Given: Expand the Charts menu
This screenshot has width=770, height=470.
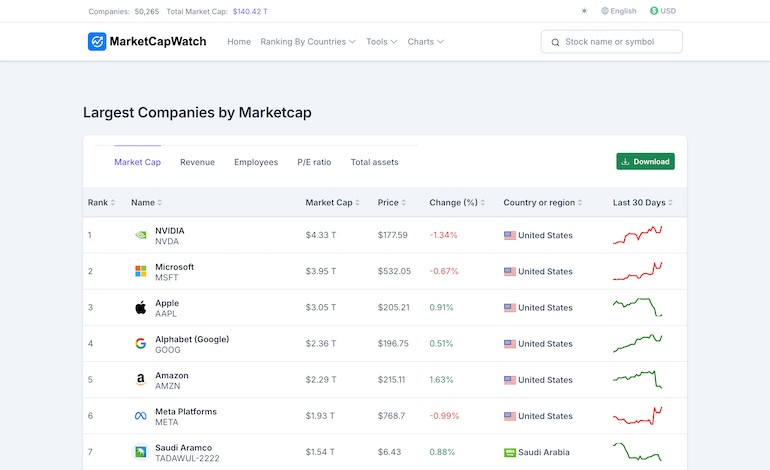Looking at the screenshot, I should [x=426, y=42].
